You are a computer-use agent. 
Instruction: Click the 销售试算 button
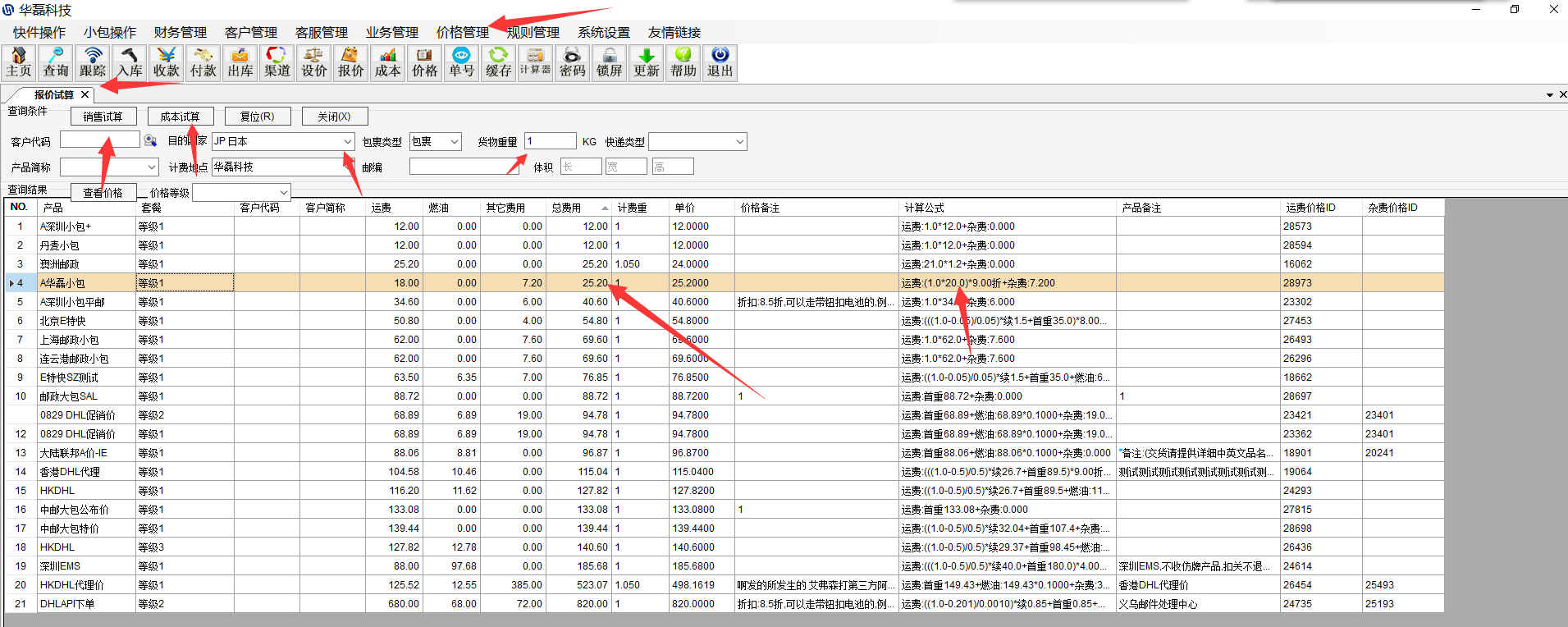click(103, 117)
